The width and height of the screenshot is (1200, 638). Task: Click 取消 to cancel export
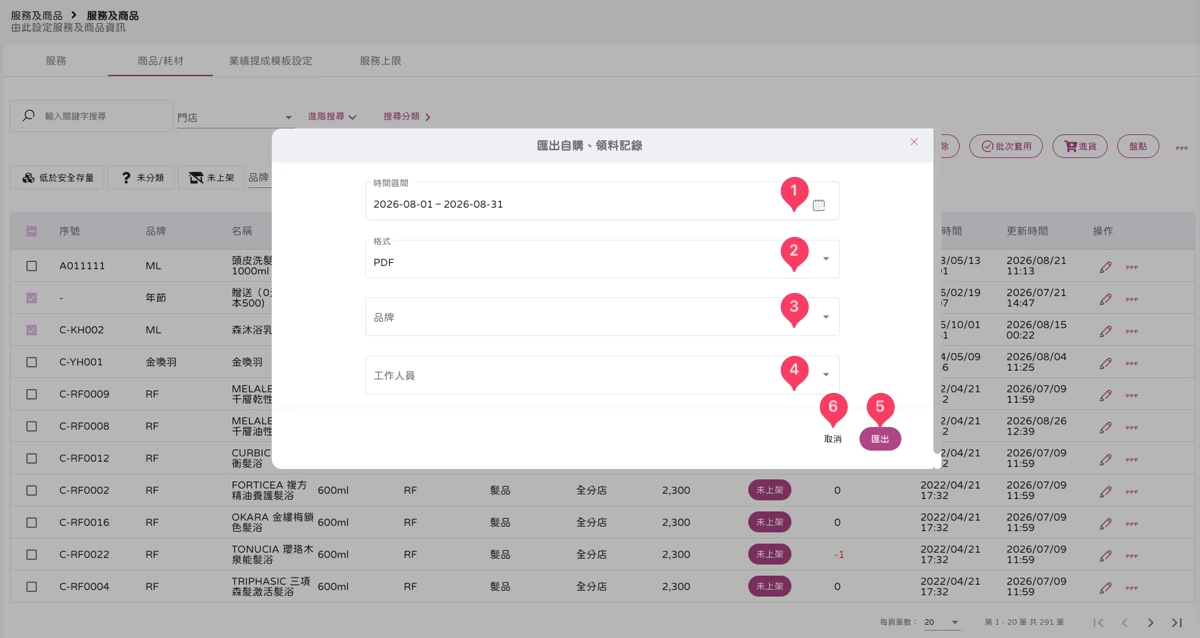[x=833, y=439]
